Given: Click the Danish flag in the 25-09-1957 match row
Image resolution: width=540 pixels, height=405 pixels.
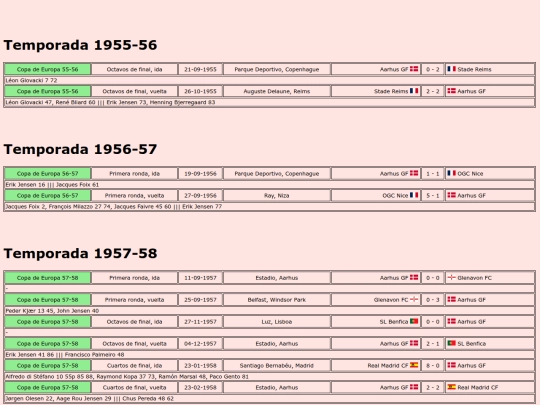Looking at the screenshot, I should (451, 300).
